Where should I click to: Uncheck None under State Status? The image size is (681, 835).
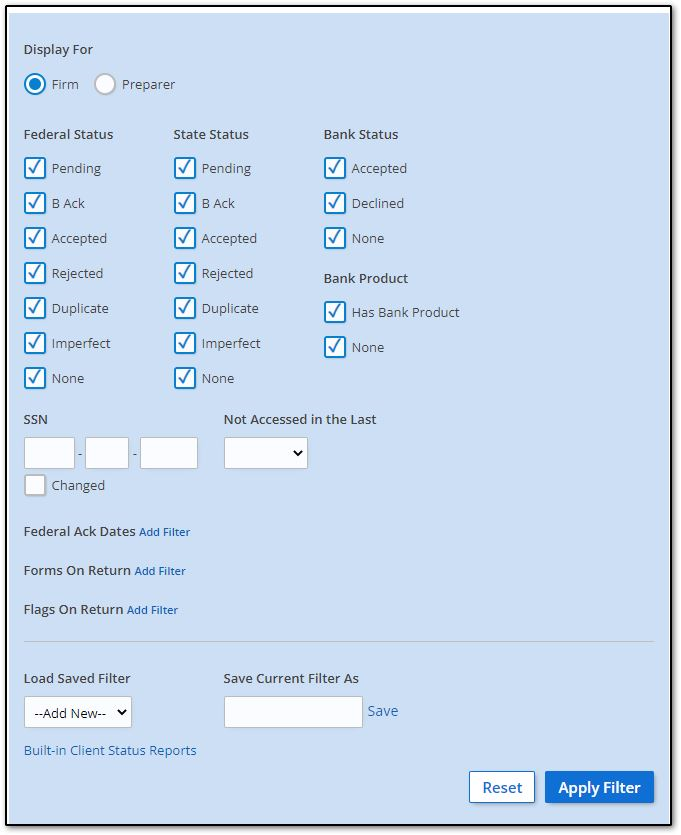[184, 378]
